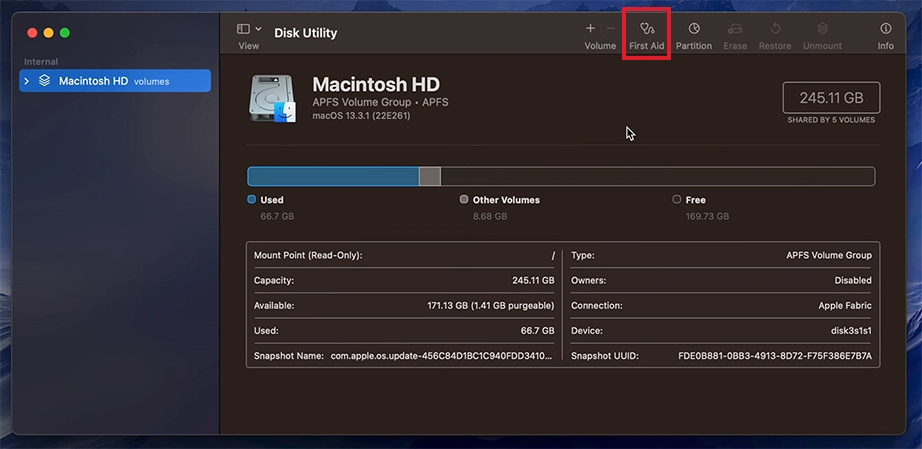Click the Capacity value '245.11 GB' in table

pos(533,280)
